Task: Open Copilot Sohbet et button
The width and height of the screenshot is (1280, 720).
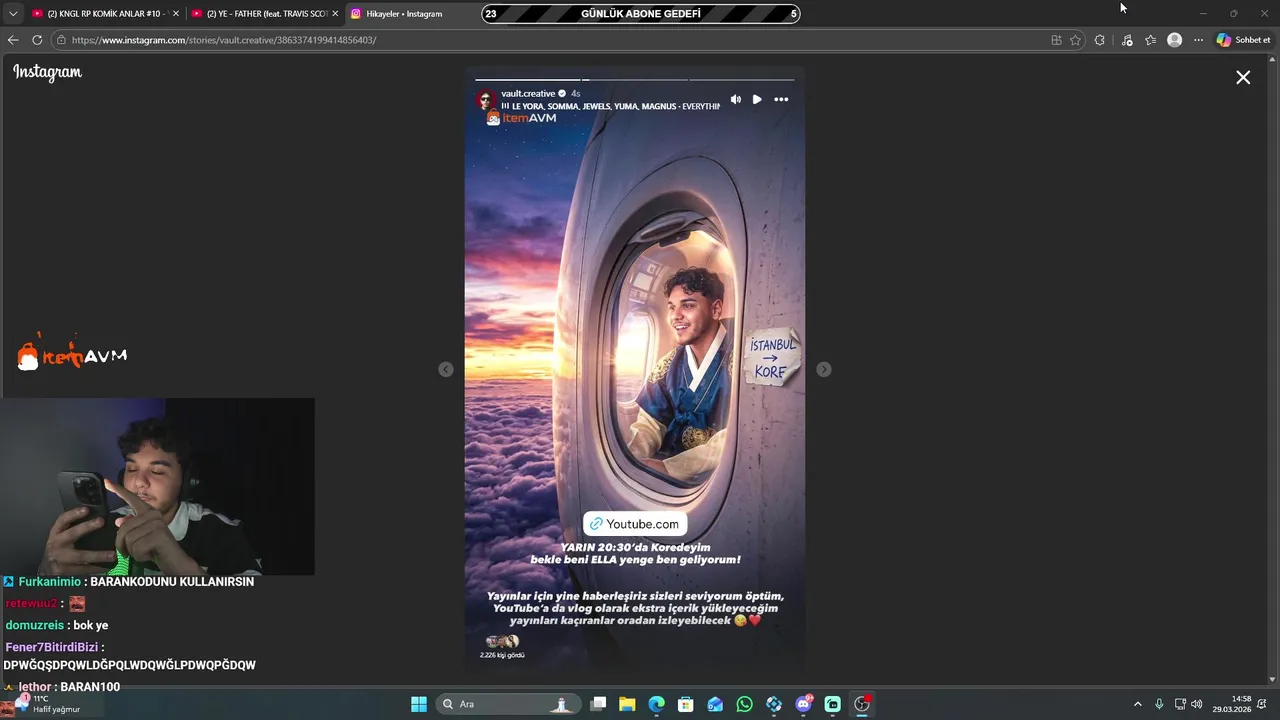Action: pyautogui.click(x=1243, y=40)
